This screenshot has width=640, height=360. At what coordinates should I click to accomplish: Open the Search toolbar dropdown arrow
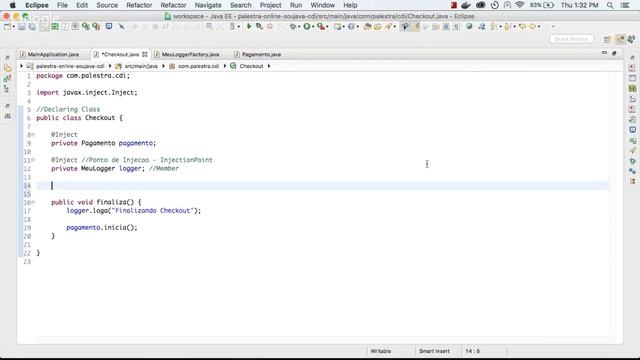394,27
